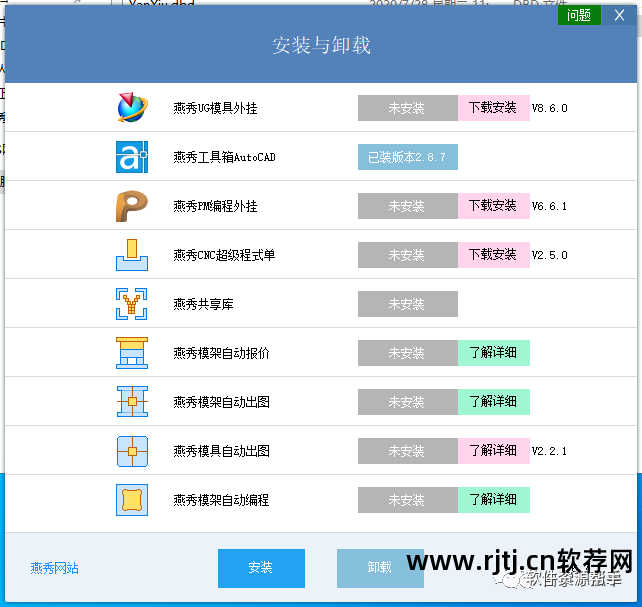Click version text V2.2.1
Viewport: 642px width, 607px height.
coord(549,451)
